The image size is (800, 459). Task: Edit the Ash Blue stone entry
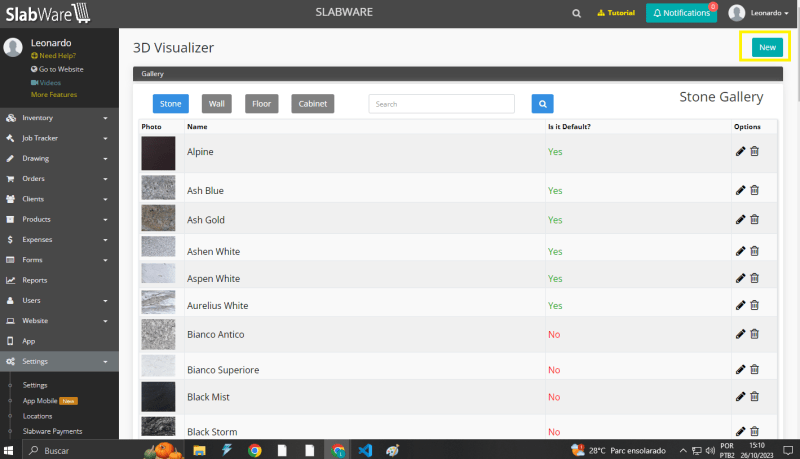(x=740, y=190)
